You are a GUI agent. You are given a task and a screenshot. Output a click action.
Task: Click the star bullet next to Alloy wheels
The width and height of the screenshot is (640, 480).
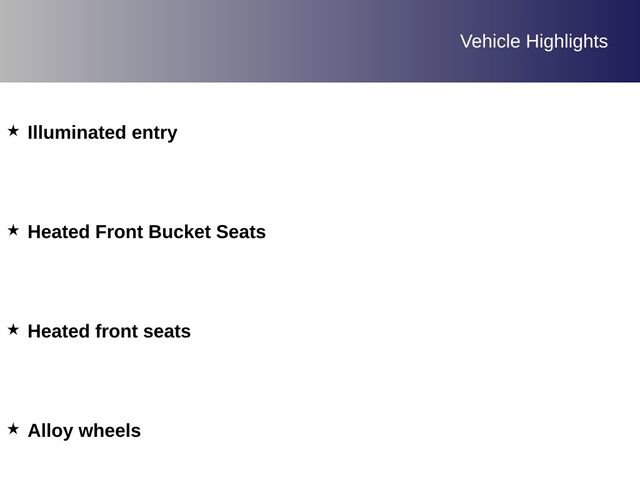pos(13,429)
